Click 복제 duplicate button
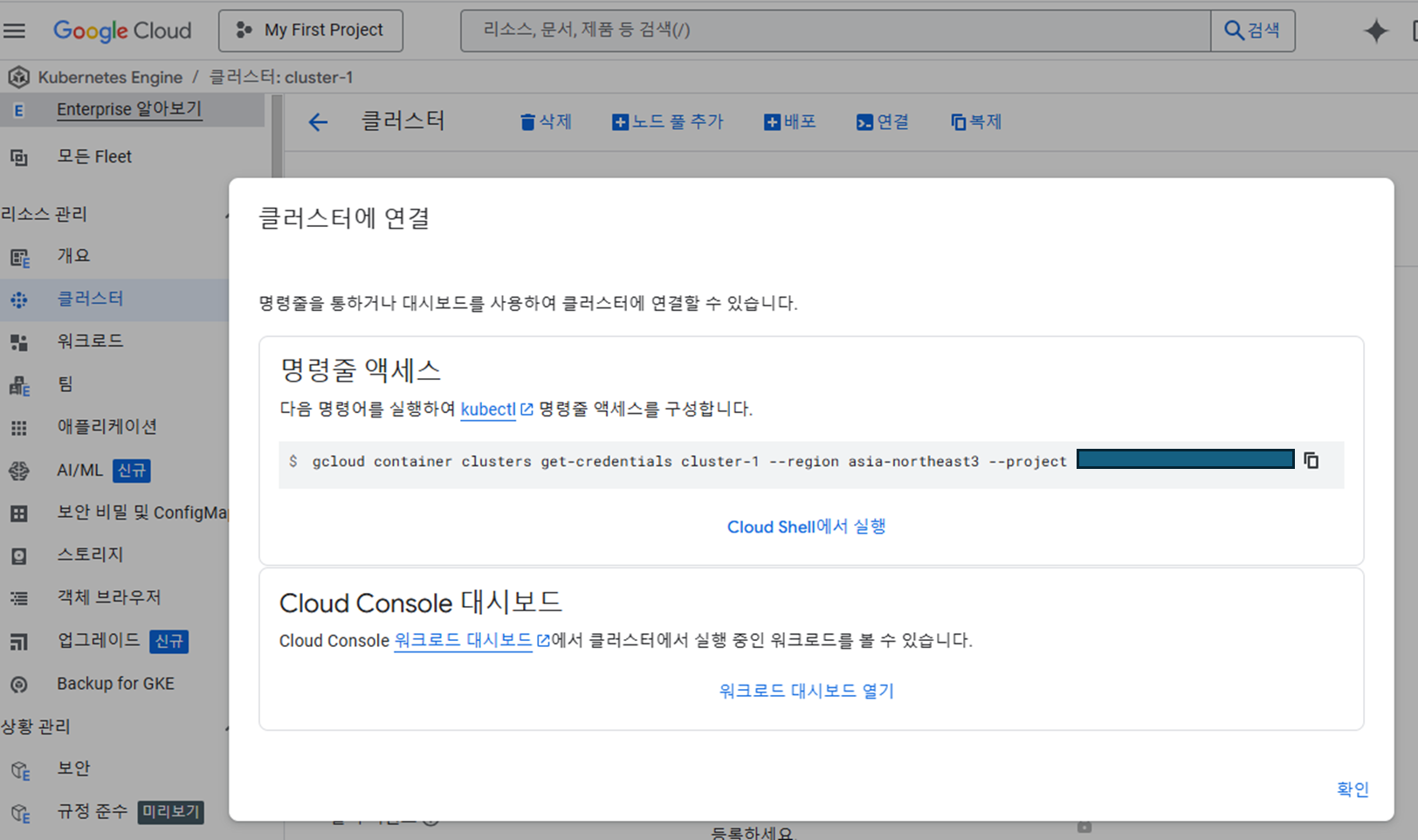This screenshot has height=840, width=1418. (976, 122)
